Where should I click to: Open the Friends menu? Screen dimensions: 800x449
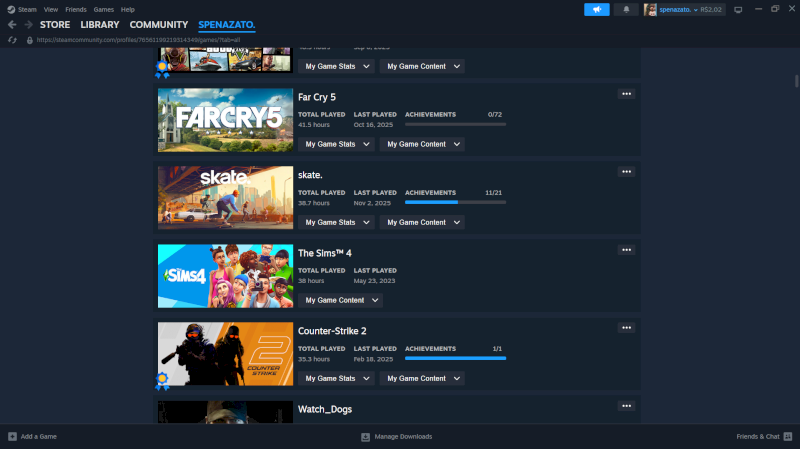click(76, 9)
